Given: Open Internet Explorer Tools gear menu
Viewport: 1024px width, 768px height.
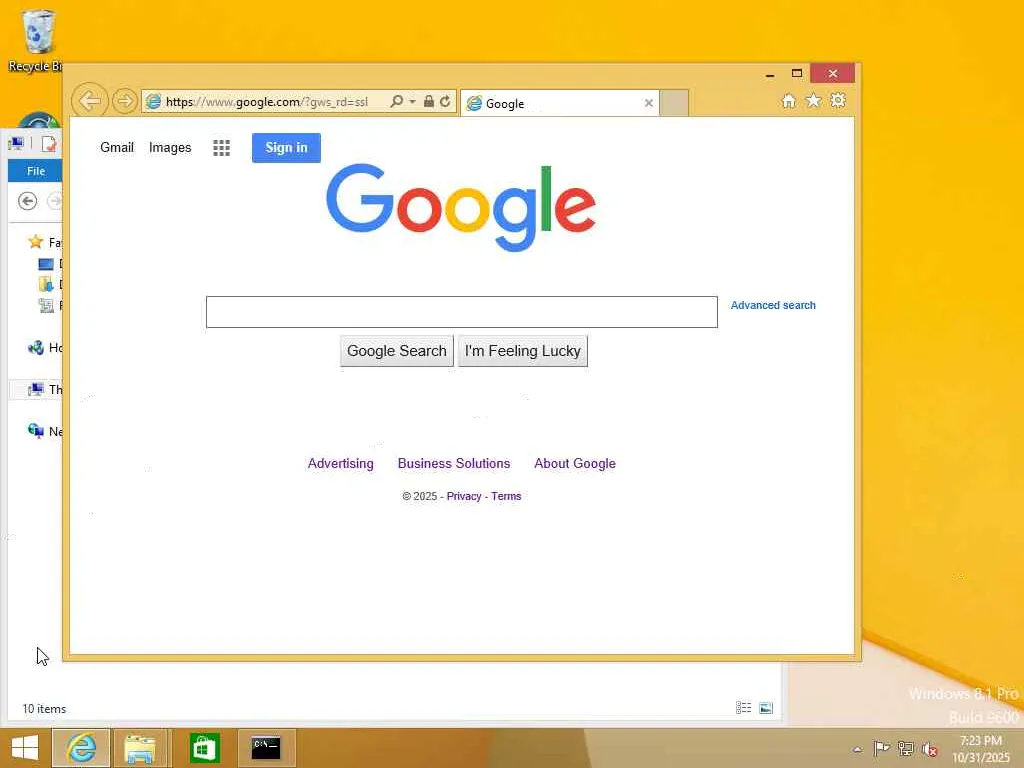Looking at the screenshot, I should click(838, 101).
